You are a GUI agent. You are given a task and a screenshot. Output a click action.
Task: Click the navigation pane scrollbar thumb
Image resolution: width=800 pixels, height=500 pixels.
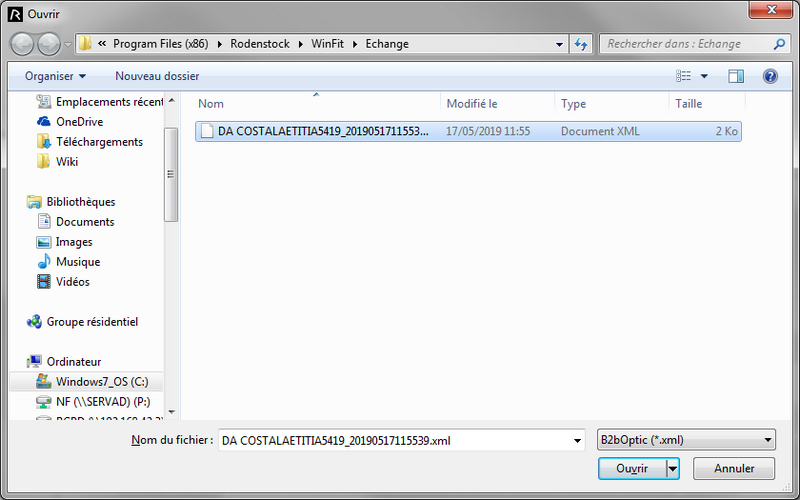coord(171,174)
